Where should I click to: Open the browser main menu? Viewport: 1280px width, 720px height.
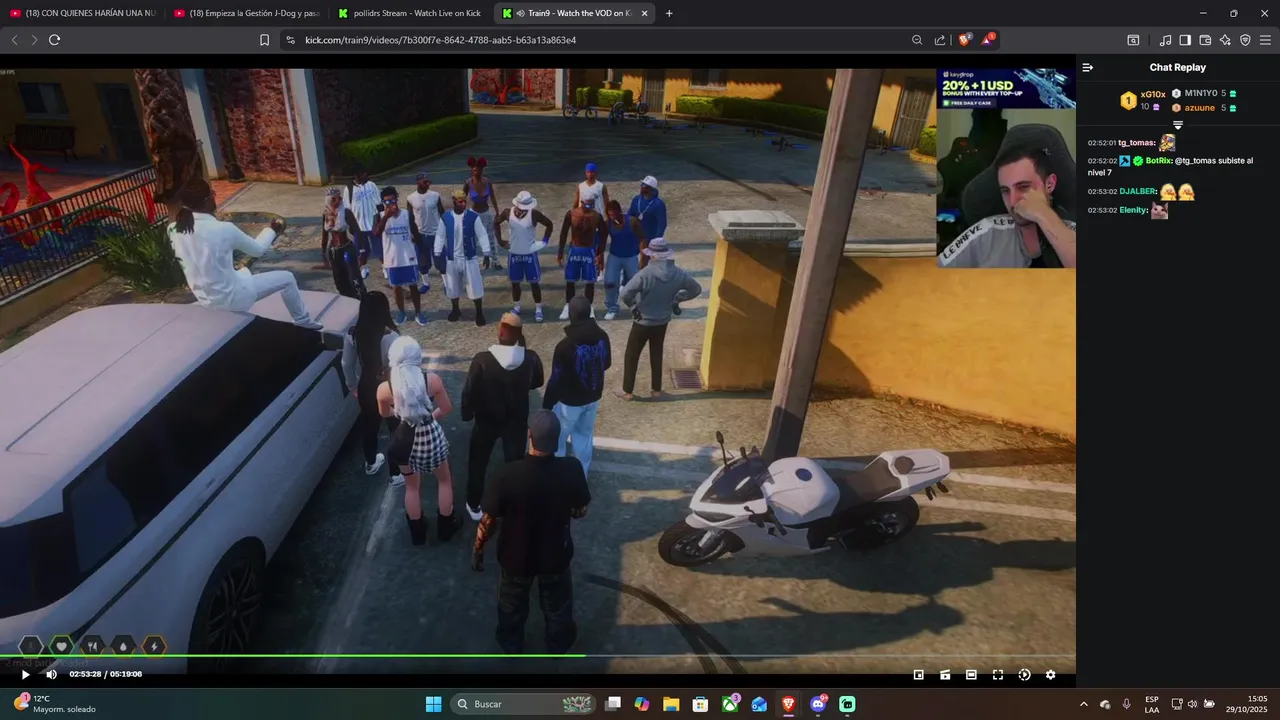point(1265,40)
